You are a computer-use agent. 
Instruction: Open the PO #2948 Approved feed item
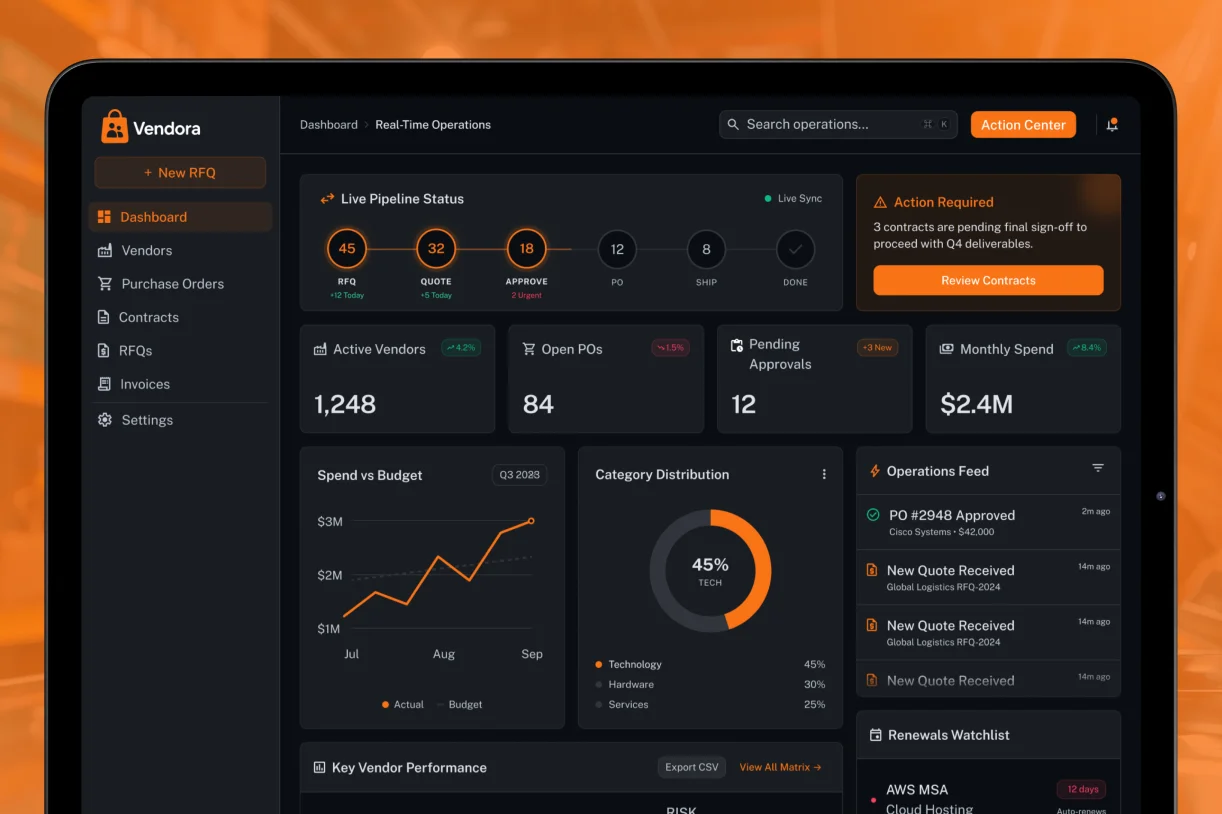click(988, 522)
